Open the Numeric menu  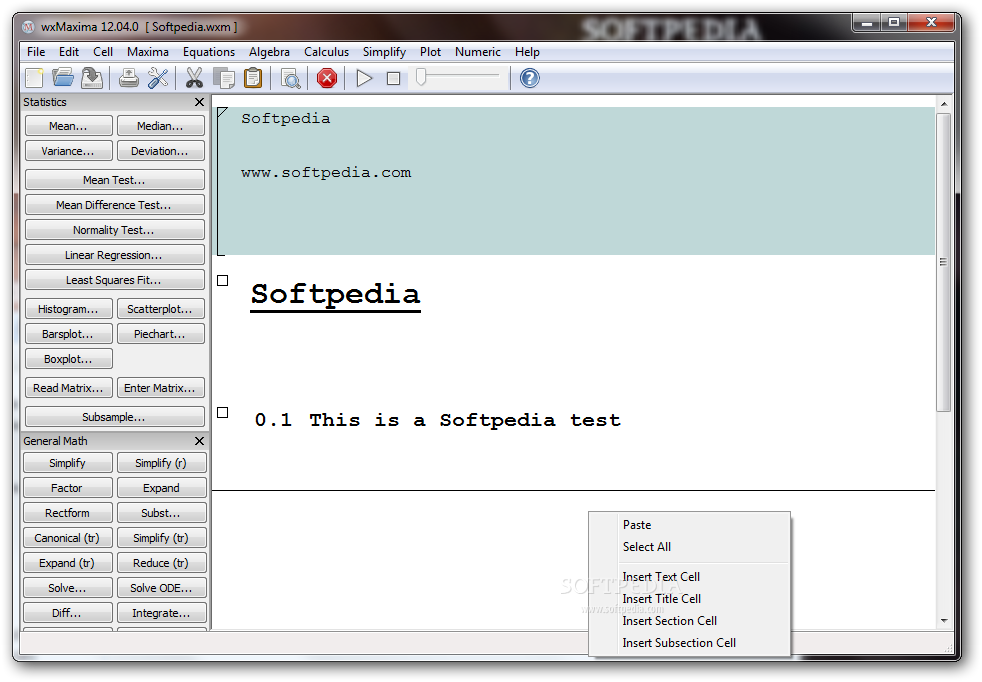pyautogui.click(x=478, y=52)
